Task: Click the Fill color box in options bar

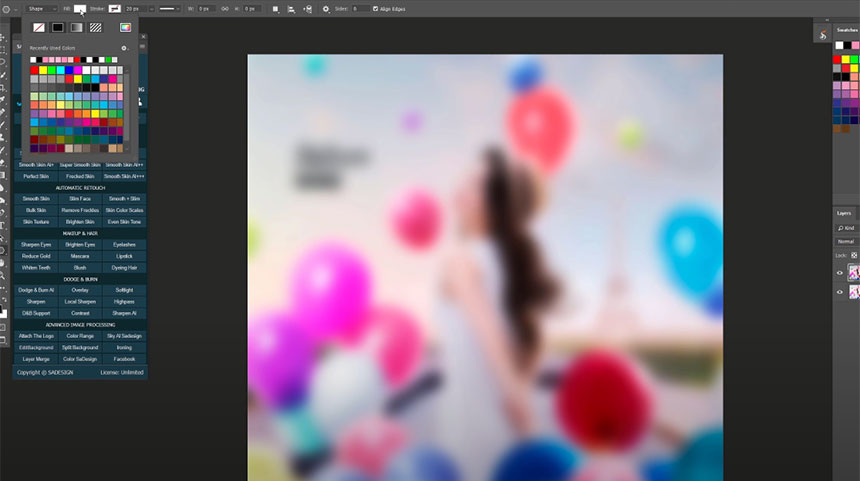Action: 80,9
